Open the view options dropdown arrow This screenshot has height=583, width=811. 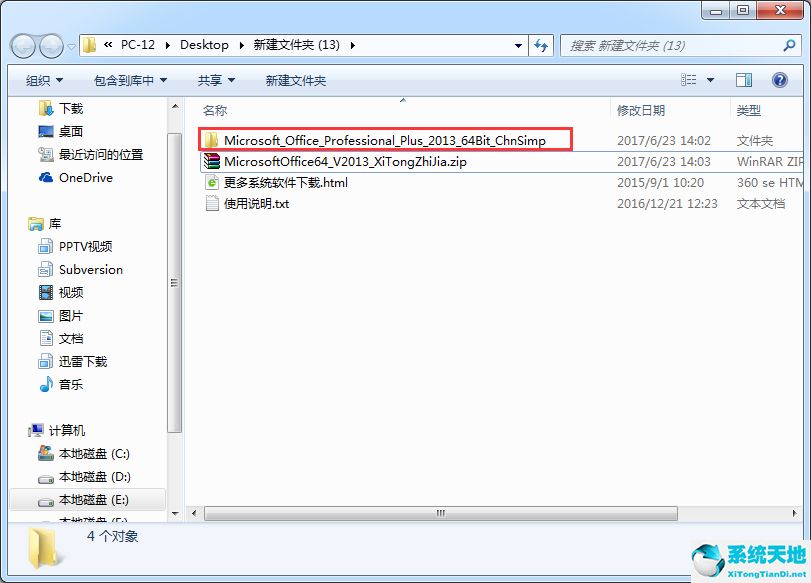click(710, 80)
